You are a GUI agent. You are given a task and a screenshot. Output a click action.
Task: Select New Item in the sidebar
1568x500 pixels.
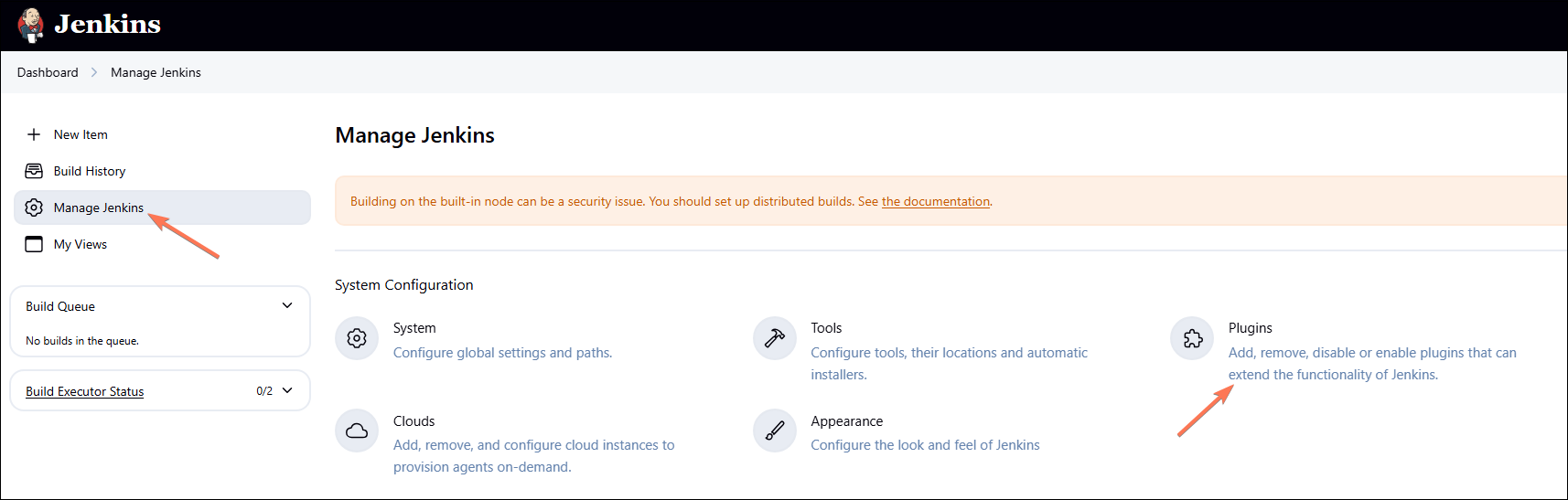coord(81,134)
